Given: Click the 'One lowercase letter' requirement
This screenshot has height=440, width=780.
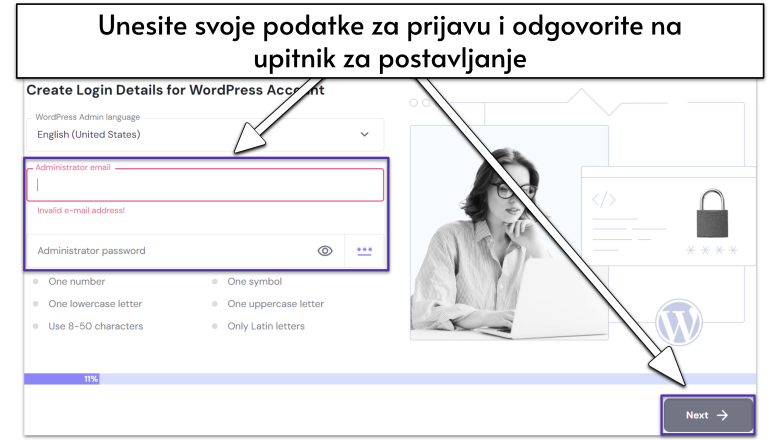Looking at the screenshot, I should [95, 304].
